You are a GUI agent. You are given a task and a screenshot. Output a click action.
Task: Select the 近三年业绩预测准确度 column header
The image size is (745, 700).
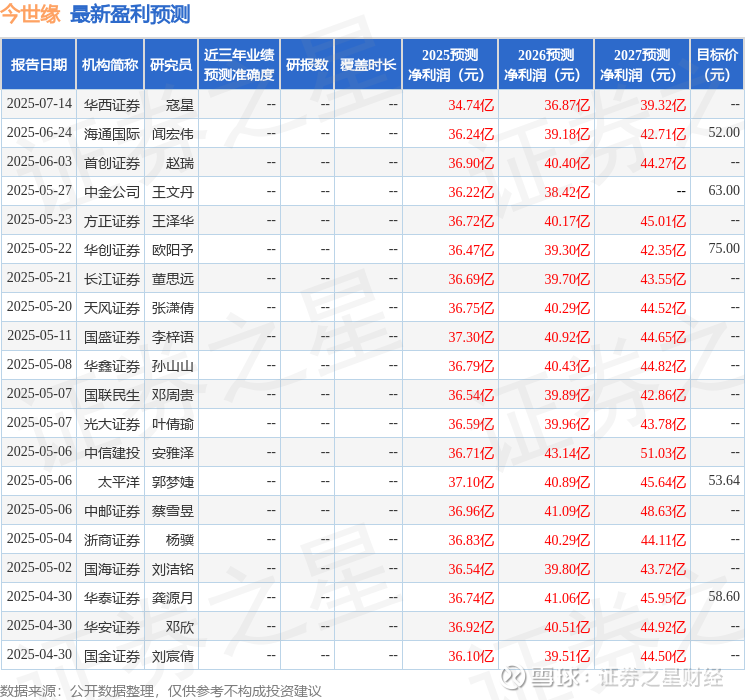(239, 65)
